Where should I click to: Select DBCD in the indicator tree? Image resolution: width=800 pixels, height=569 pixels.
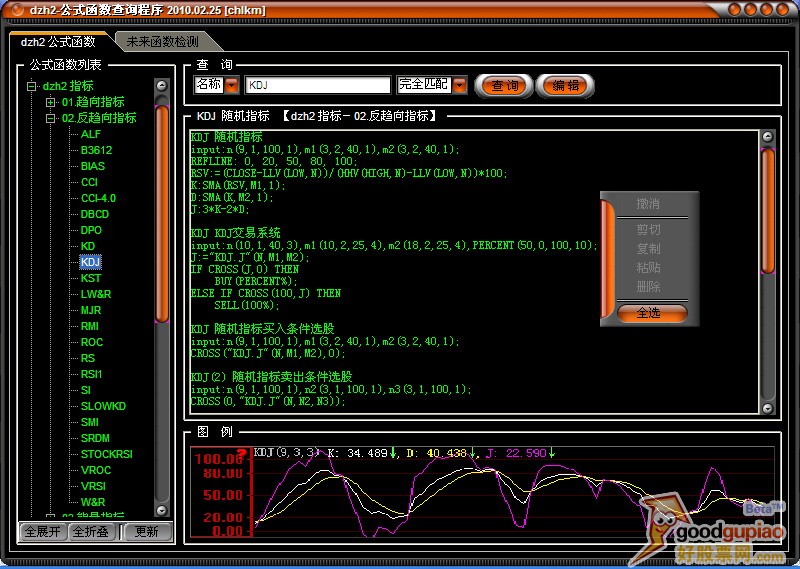[x=95, y=214]
